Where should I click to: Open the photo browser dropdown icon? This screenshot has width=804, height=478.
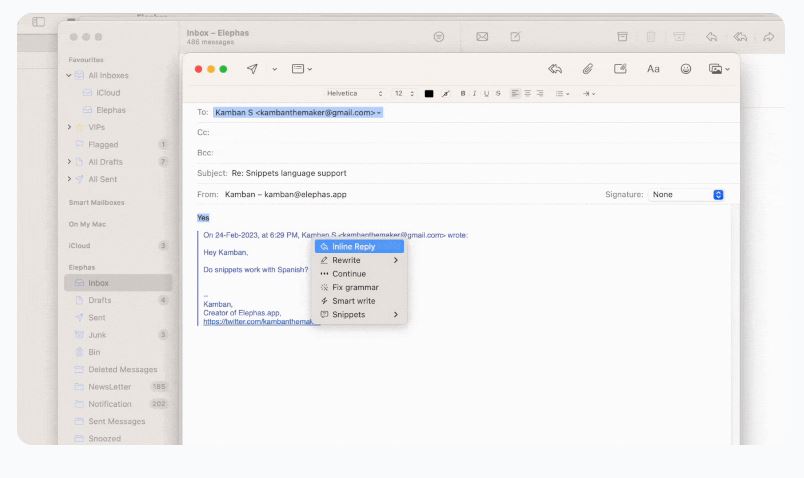tap(719, 69)
